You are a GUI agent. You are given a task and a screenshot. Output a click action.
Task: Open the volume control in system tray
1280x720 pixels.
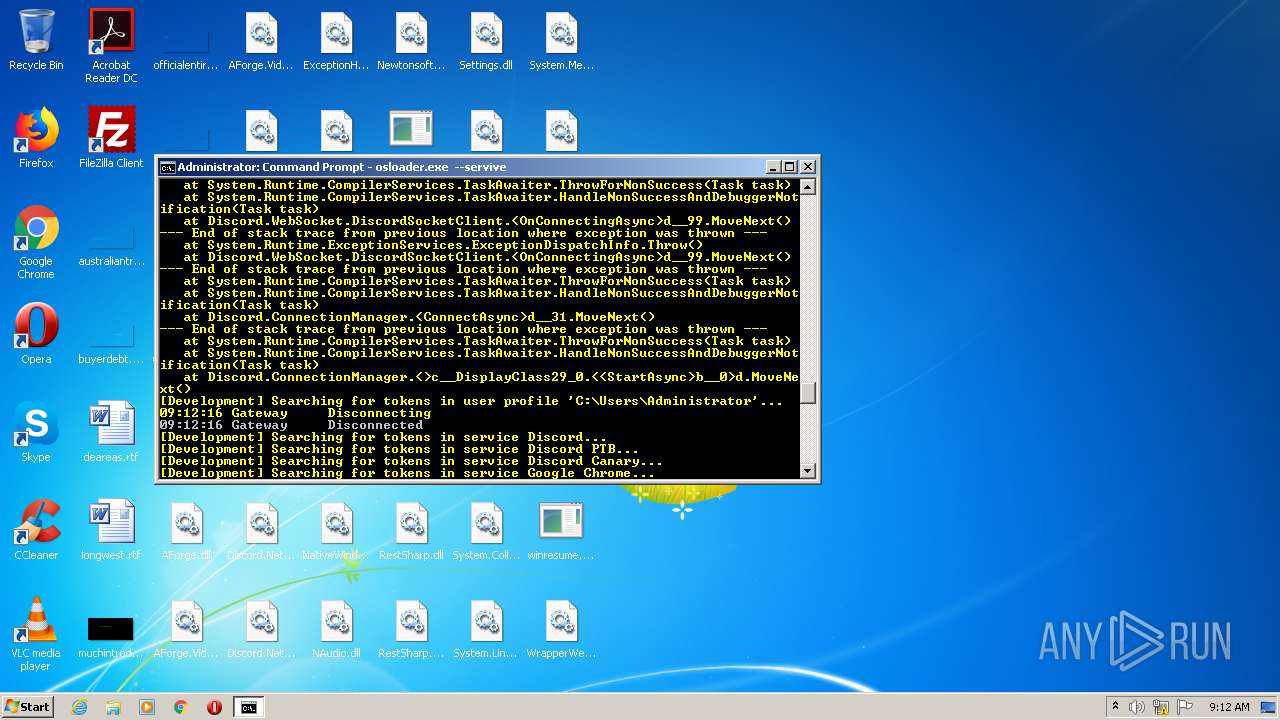click(x=1137, y=707)
